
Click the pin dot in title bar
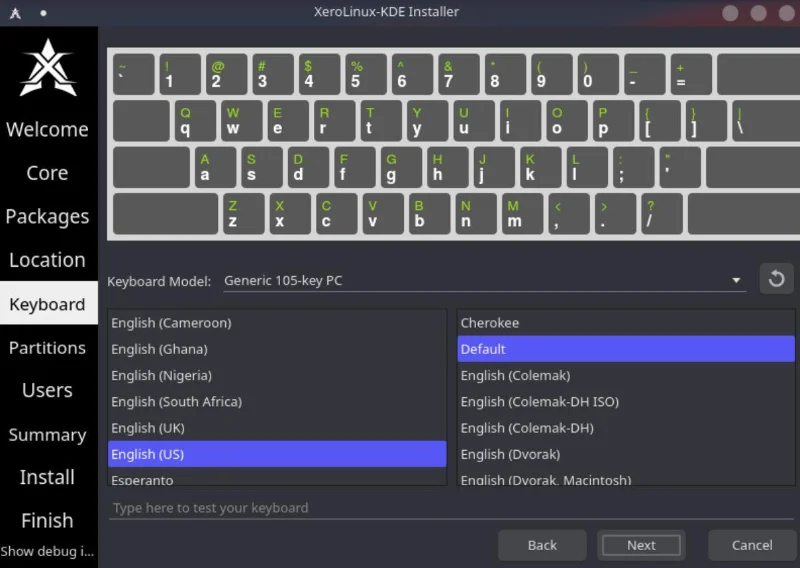(43, 13)
